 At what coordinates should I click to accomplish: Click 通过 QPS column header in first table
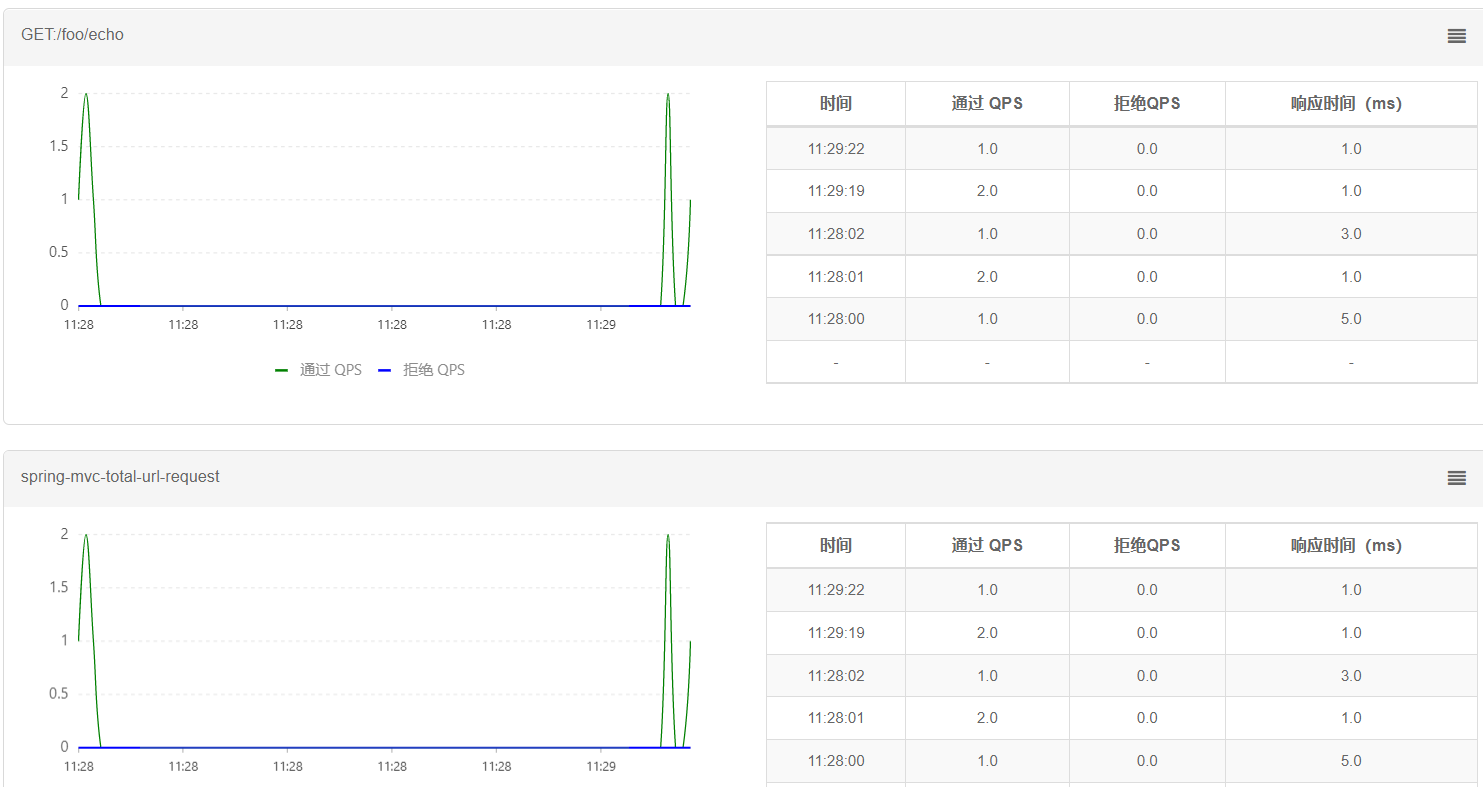tap(987, 104)
